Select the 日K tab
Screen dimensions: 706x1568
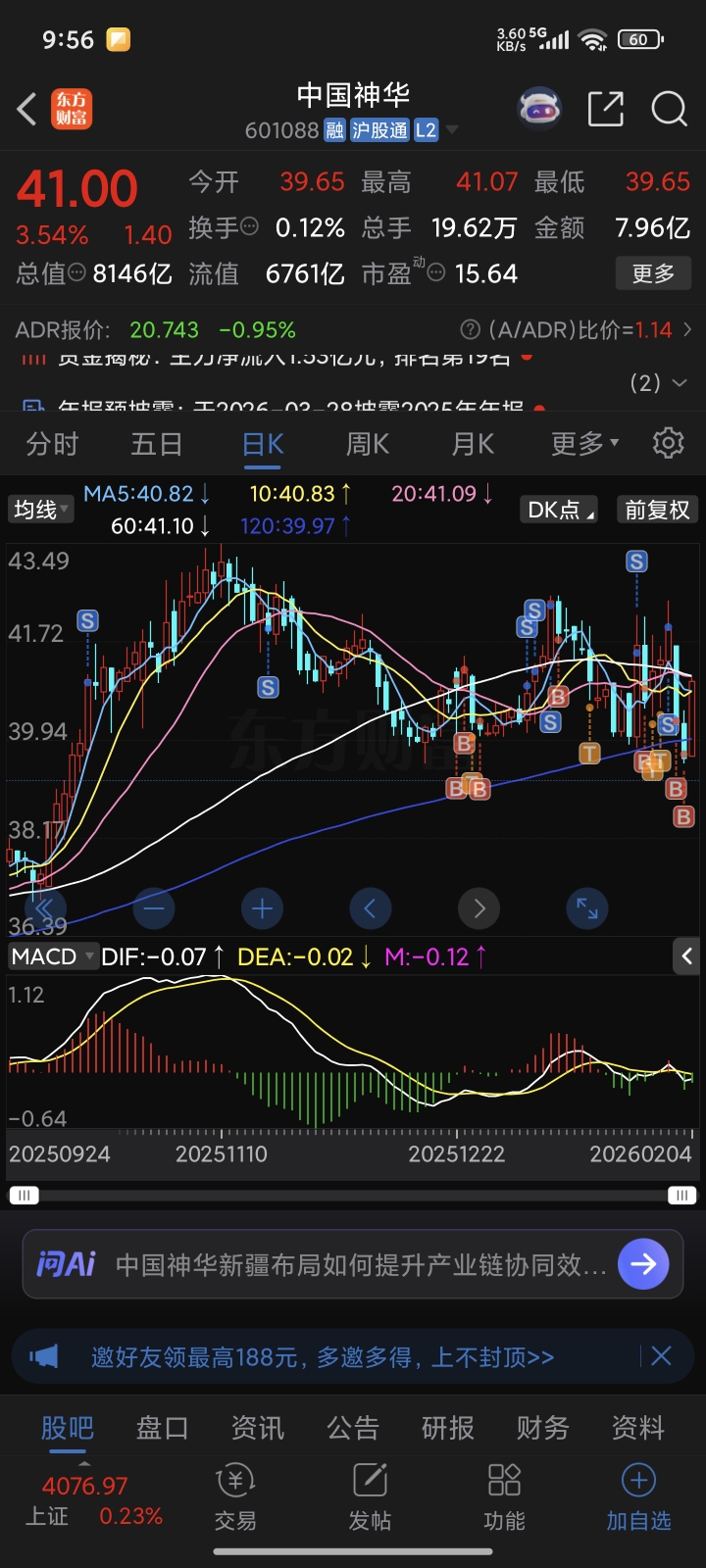(263, 444)
